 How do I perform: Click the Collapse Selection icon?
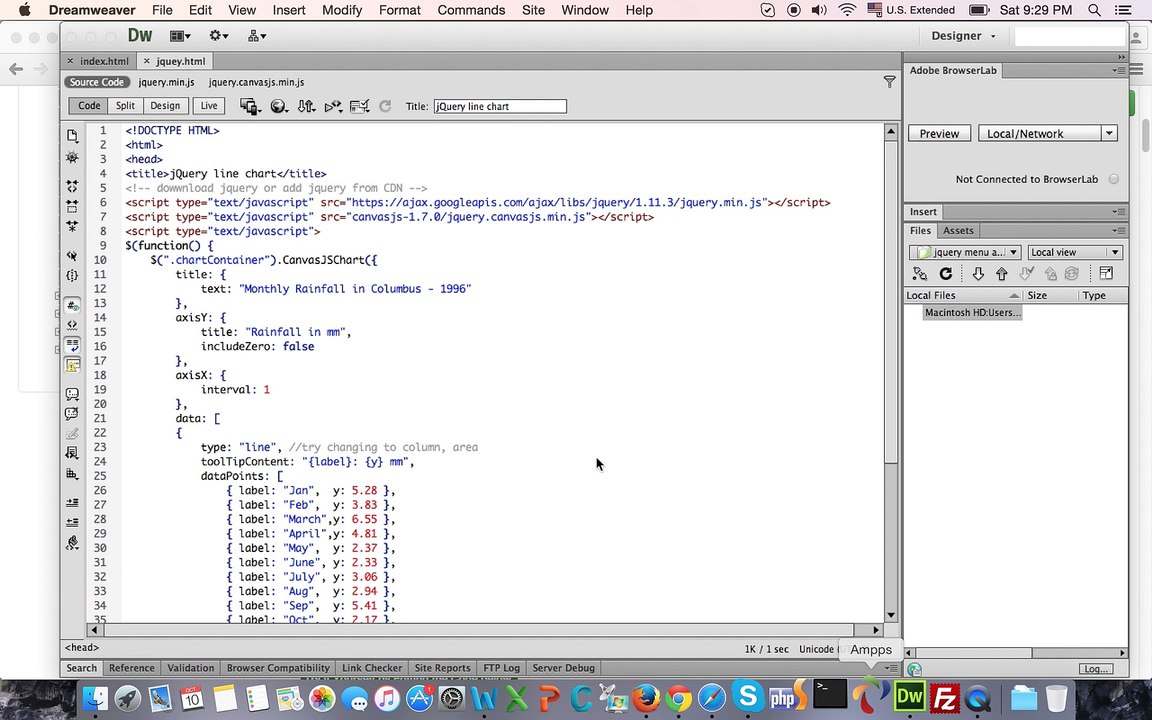pyautogui.click(x=72, y=206)
